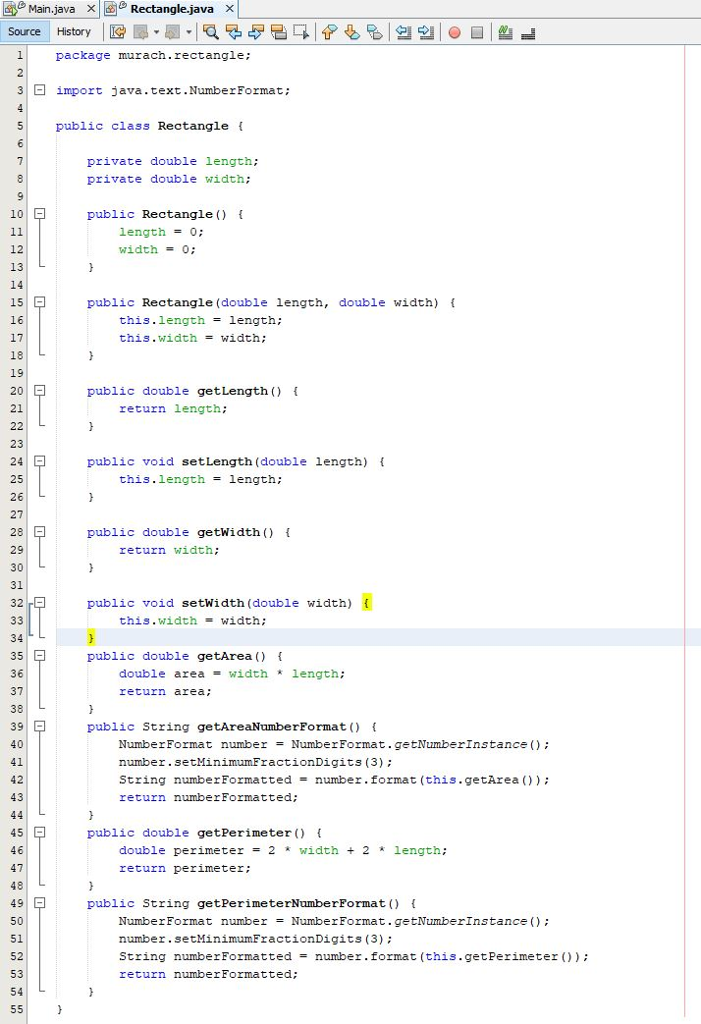
Task: Open the Back history dropdown arrow
Action: (x=156, y=31)
